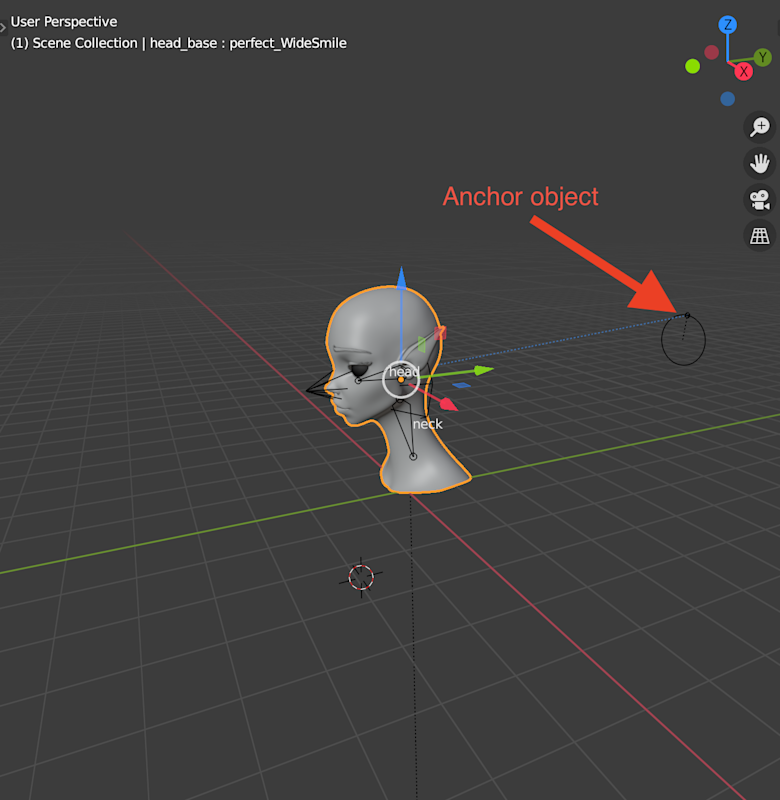This screenshot has height=800, width=780.
Task: Click the zoom view magnifier icon
Action: [x=760, y=127]
